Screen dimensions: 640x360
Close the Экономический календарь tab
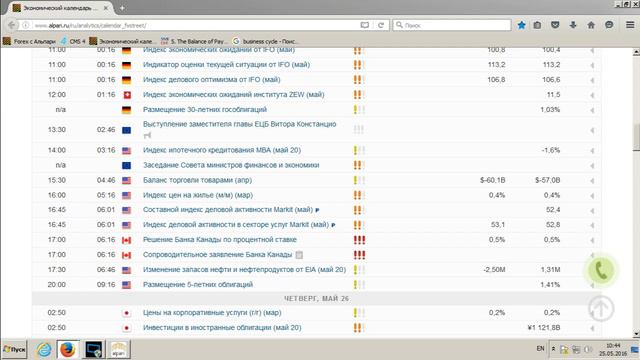106,8
